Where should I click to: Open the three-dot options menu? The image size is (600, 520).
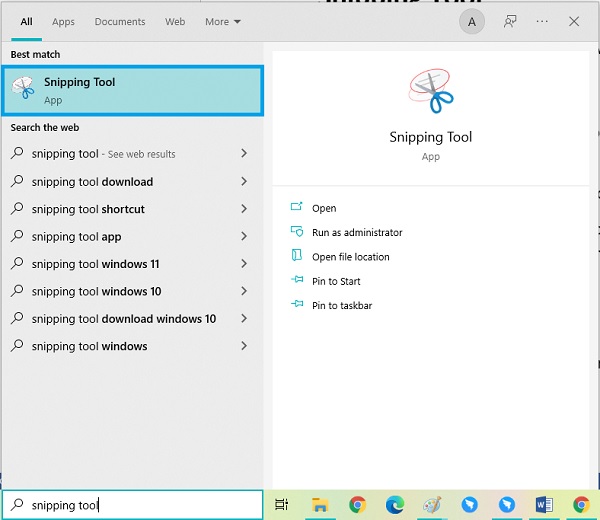[x=542, y=22]
